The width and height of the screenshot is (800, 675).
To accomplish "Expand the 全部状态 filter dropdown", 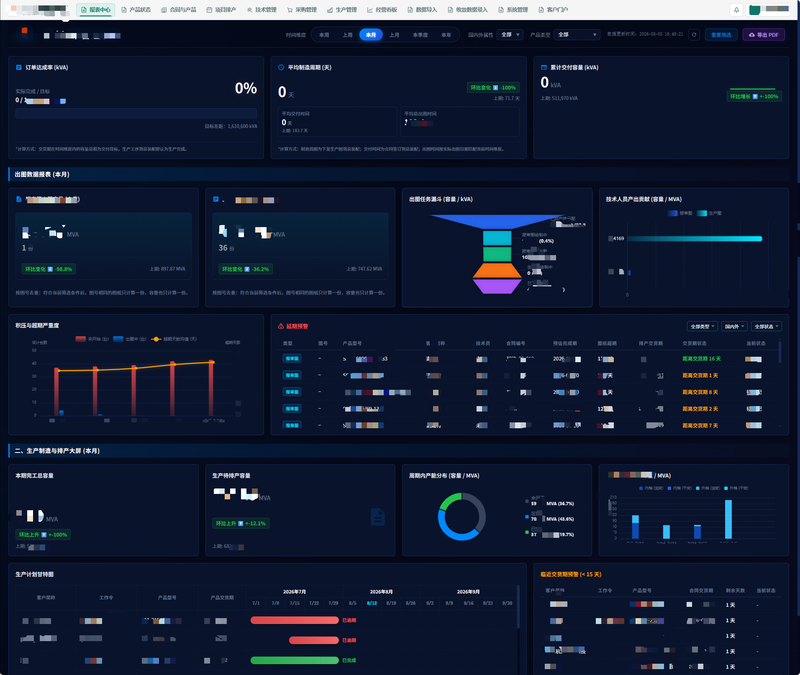I will coord(766,326).
